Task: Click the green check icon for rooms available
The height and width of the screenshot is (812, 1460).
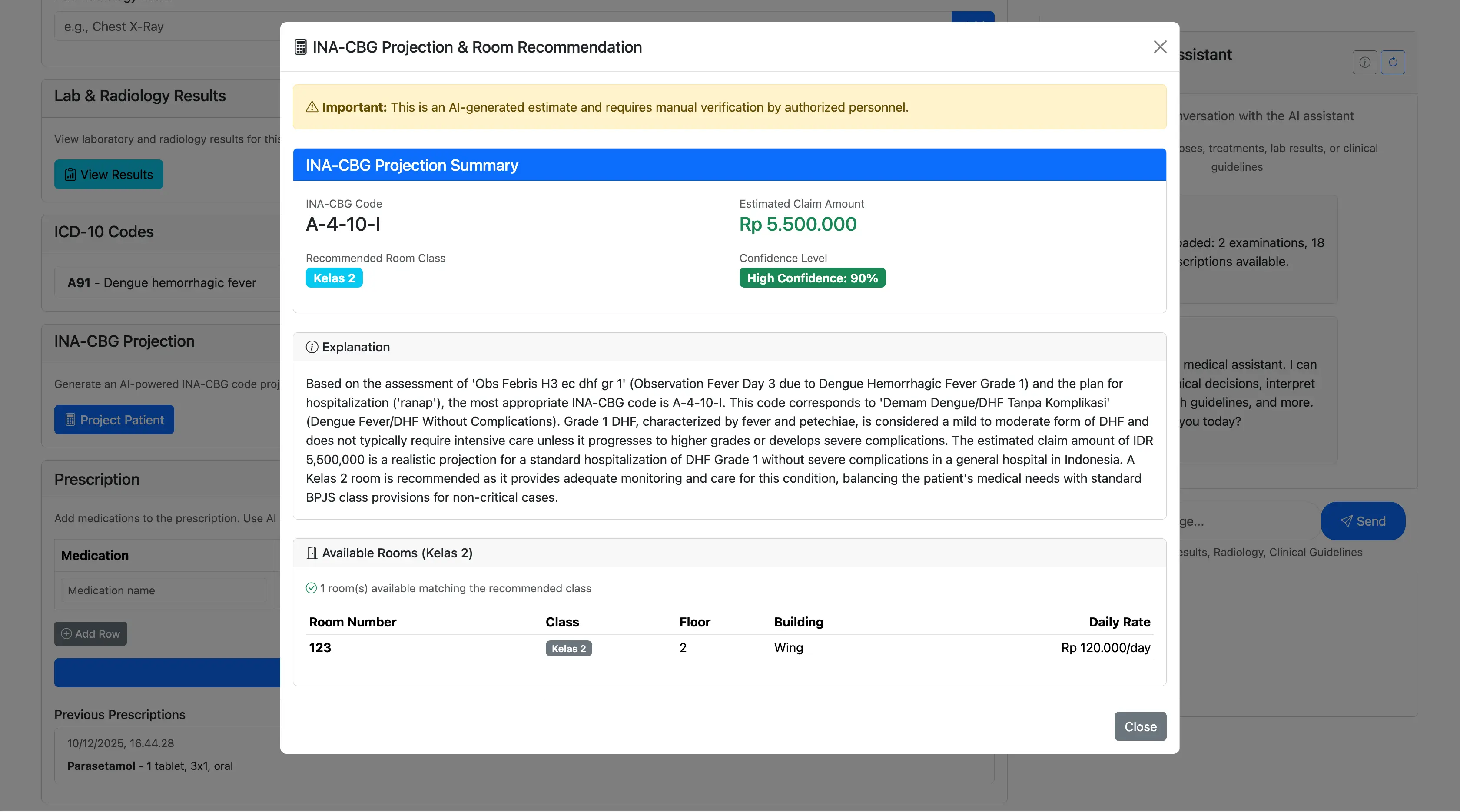Action: (x=311, y=588)
